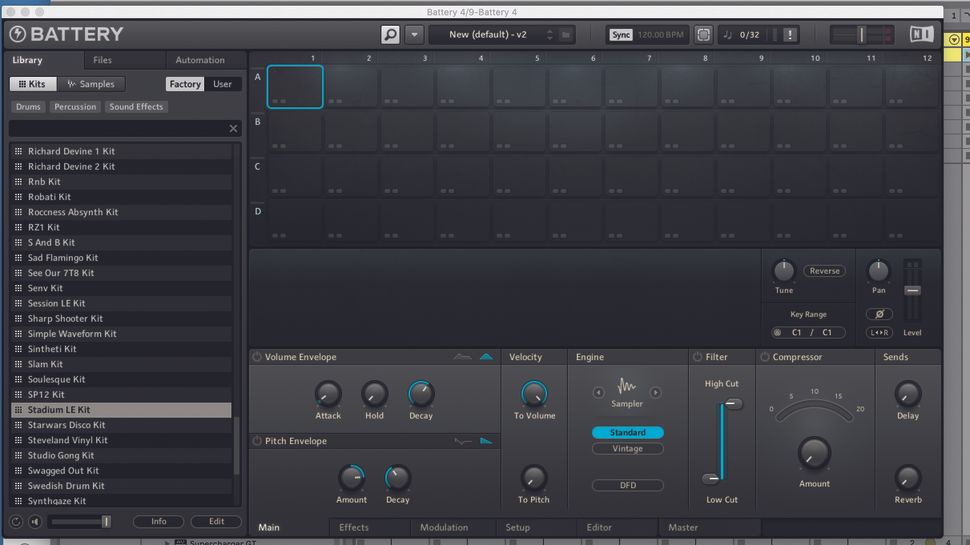Select AHDSR envelope shape icon

pyautogui.click(x=461, y=357)
